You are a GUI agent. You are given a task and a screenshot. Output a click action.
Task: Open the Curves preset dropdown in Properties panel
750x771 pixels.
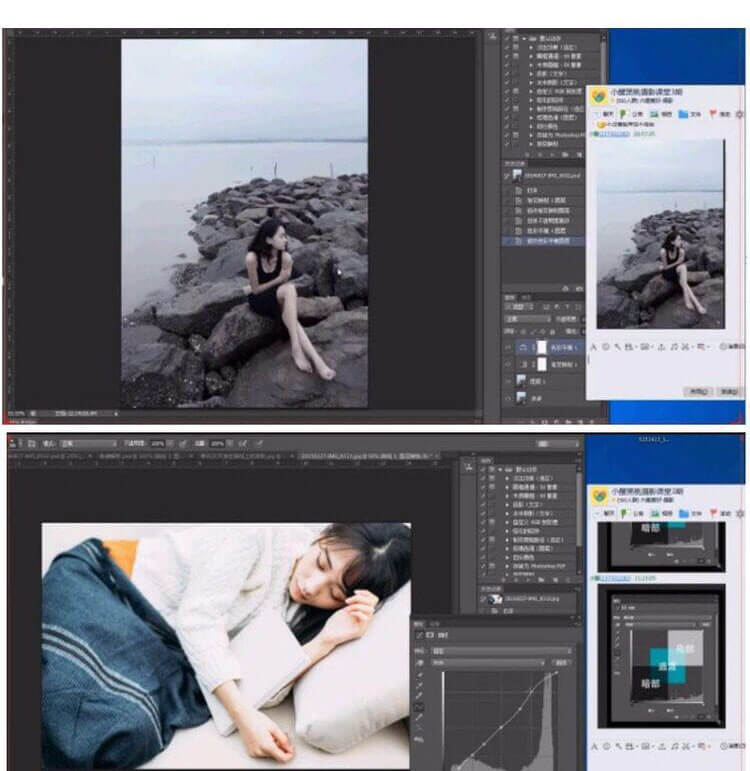502,651
